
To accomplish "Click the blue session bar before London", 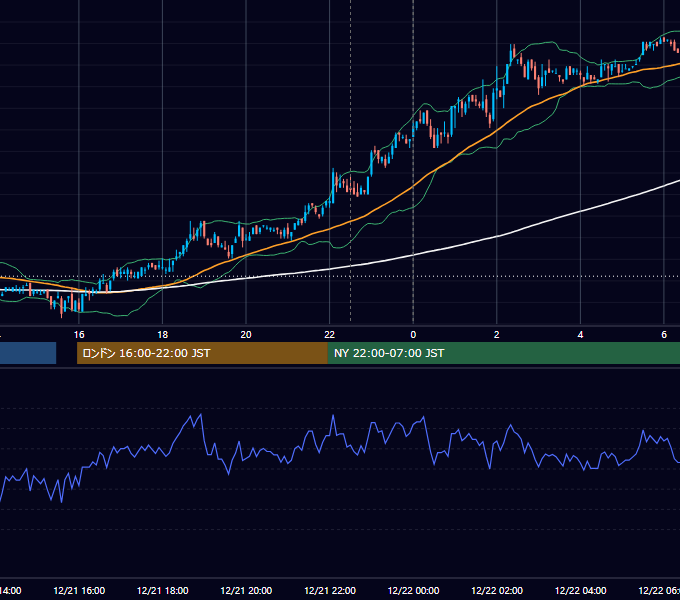I will [x=28, y=353].
